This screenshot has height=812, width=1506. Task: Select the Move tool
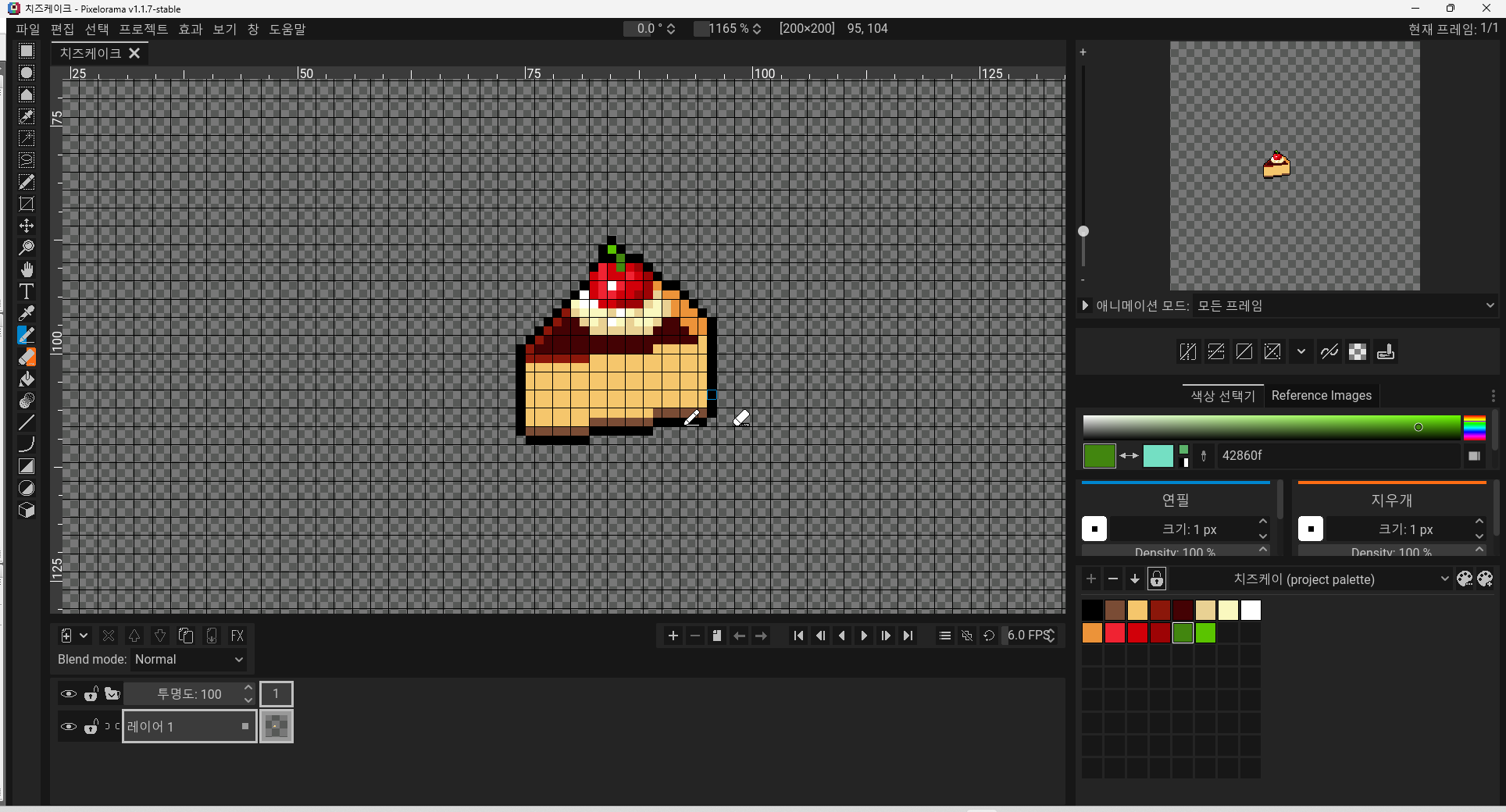27,226
